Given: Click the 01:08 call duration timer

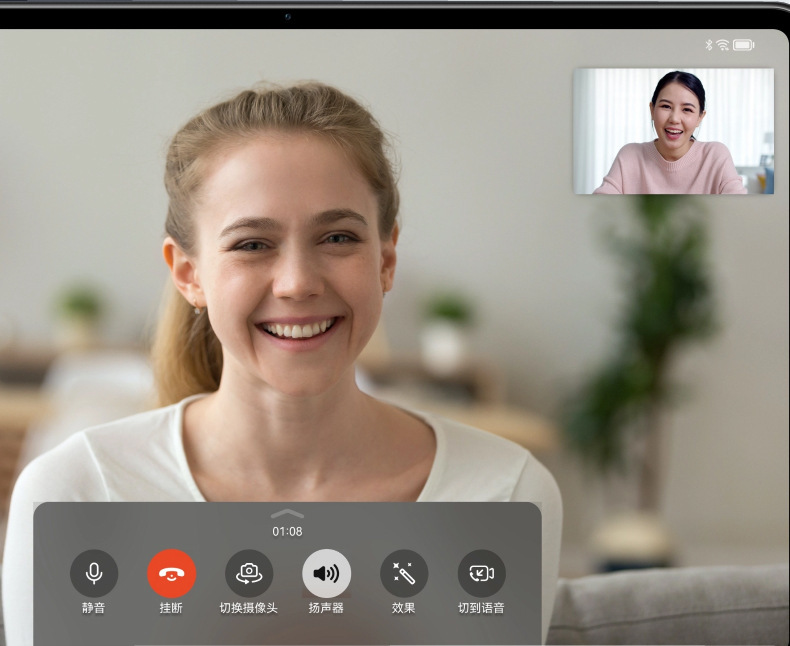Looking at the screenshot, I should [287, 531].
